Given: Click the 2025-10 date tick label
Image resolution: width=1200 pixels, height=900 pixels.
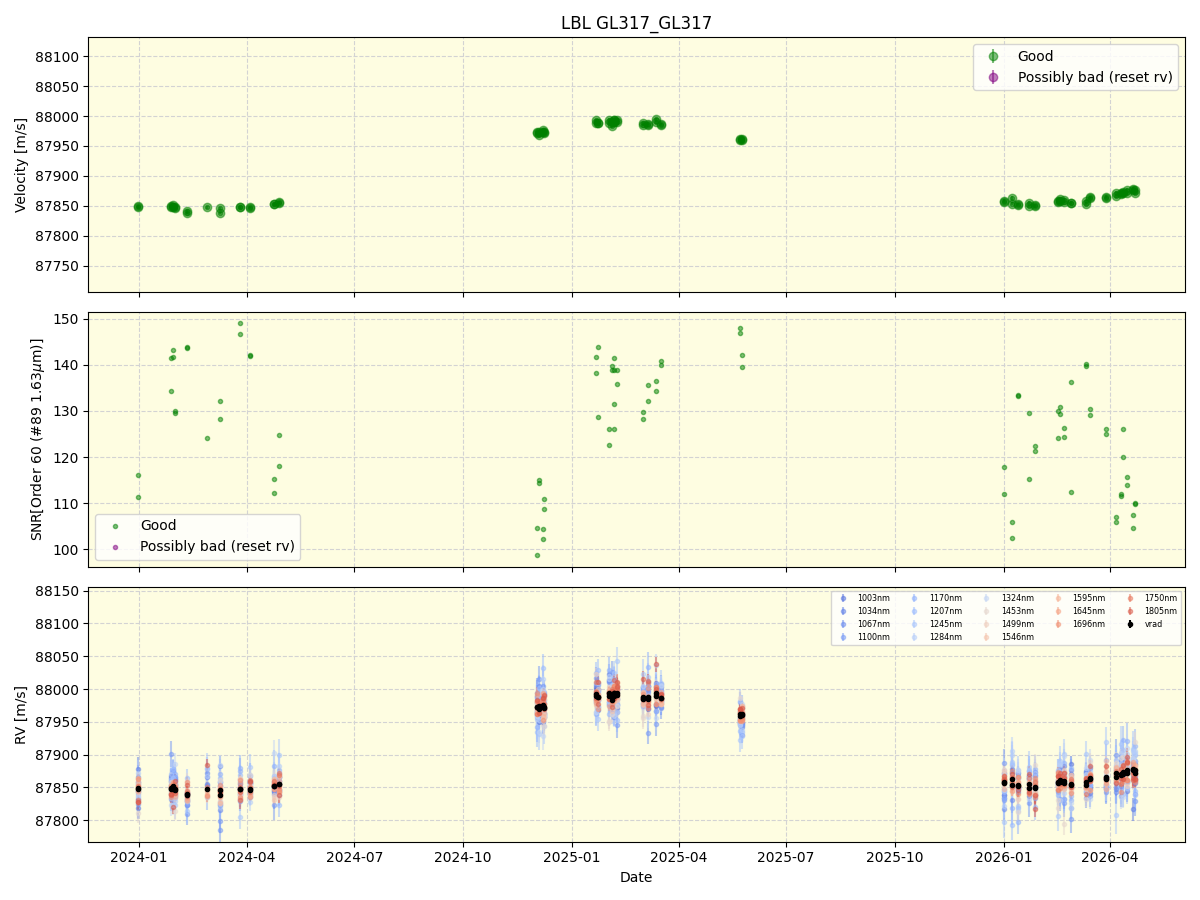Looking at the screenshot, I should pyautogui.click(x=895, y=856).
